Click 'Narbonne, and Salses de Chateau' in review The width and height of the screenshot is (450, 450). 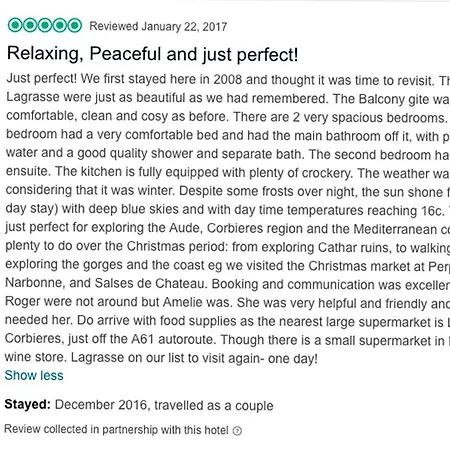[x=107, y=283]
